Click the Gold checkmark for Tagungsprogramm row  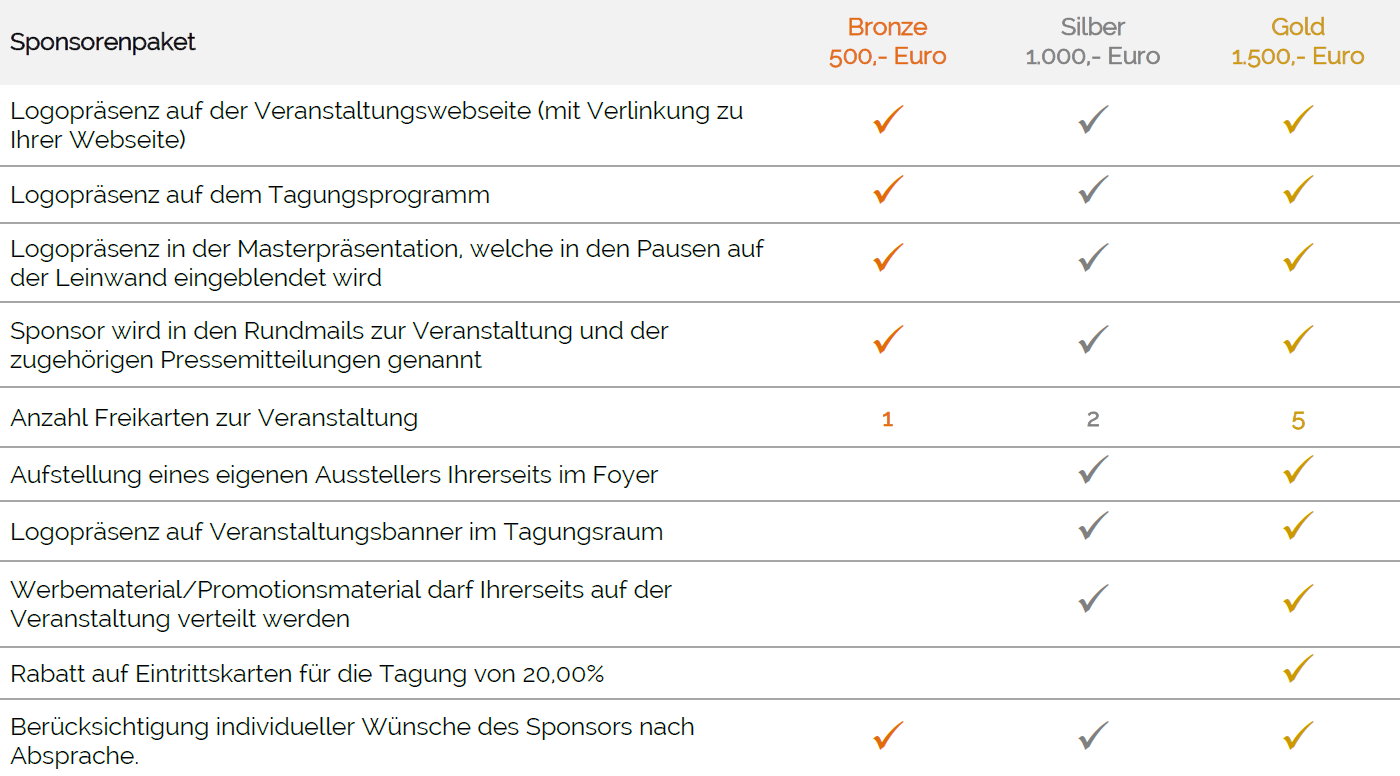coord(1298,190)
